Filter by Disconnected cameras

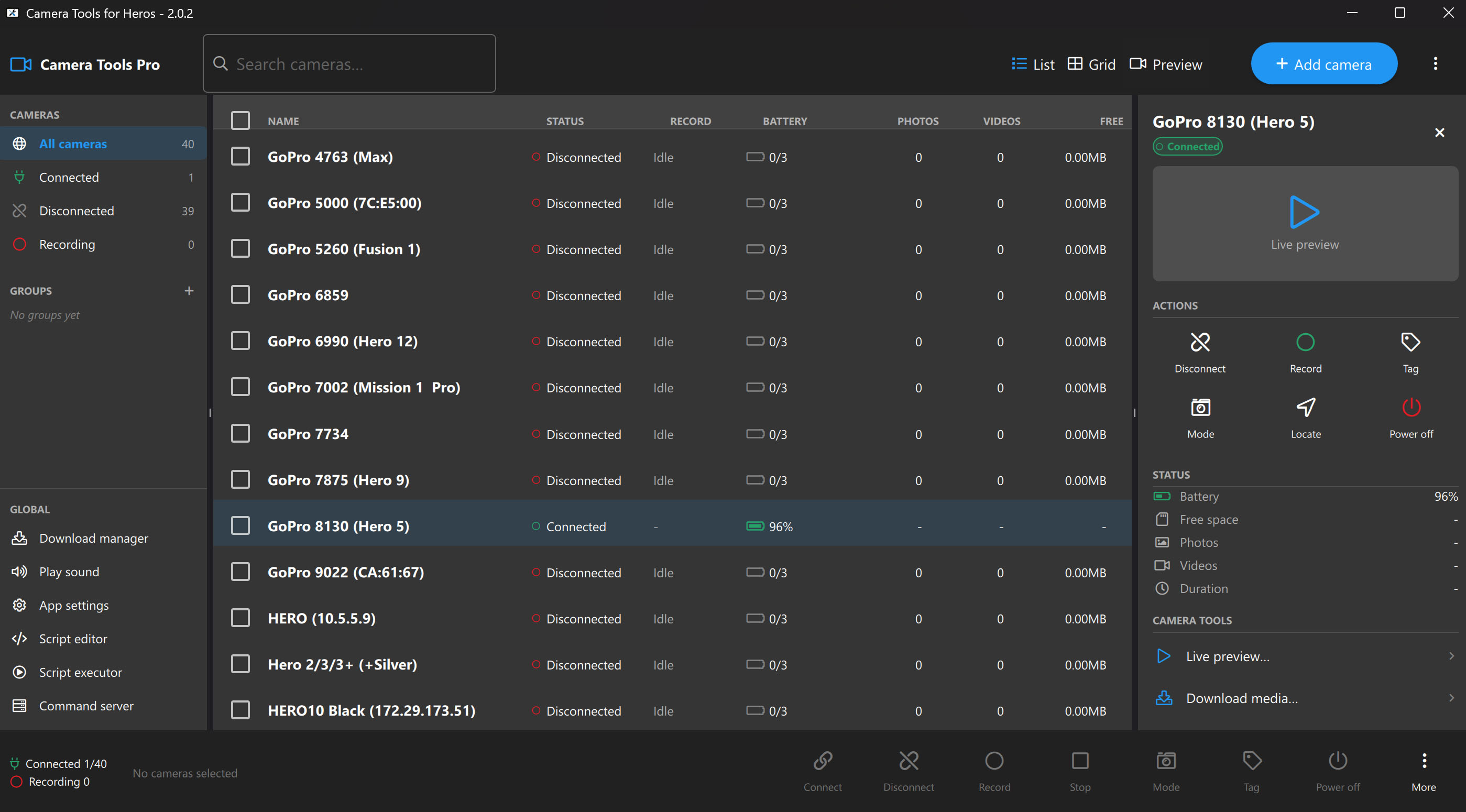(x=104, y=211)
